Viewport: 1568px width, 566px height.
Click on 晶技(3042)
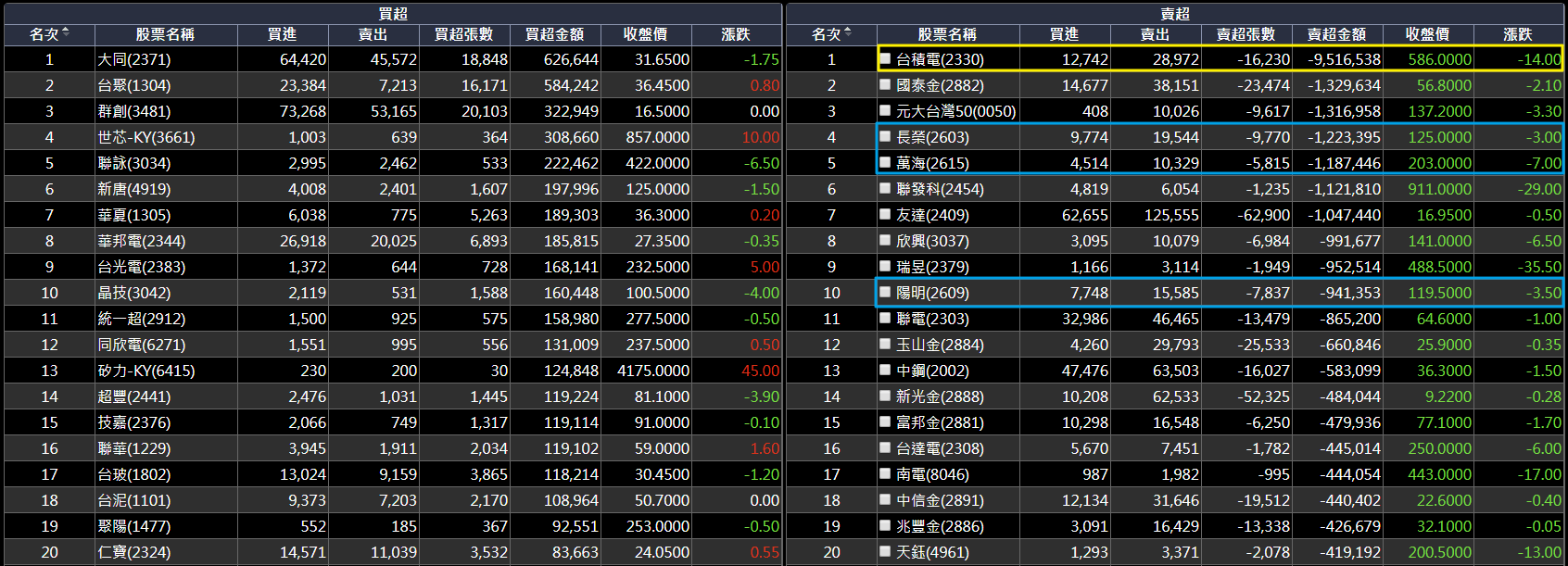click(134, 293)
